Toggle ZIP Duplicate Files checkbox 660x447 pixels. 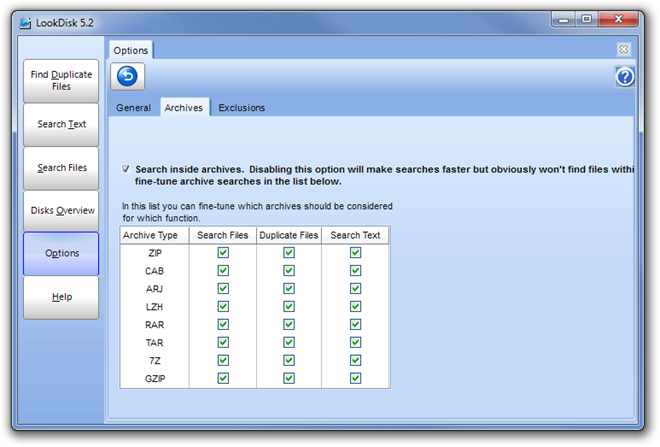289,253
